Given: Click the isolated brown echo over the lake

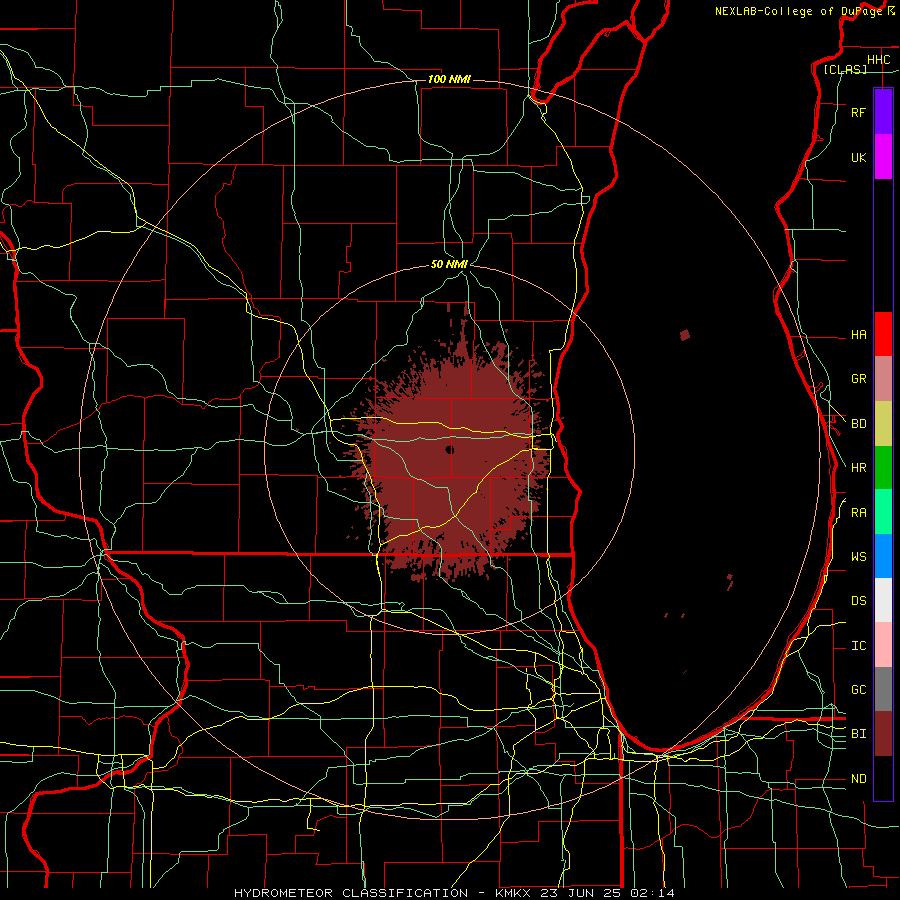Looking at the screenshot, I should point(684,335).
